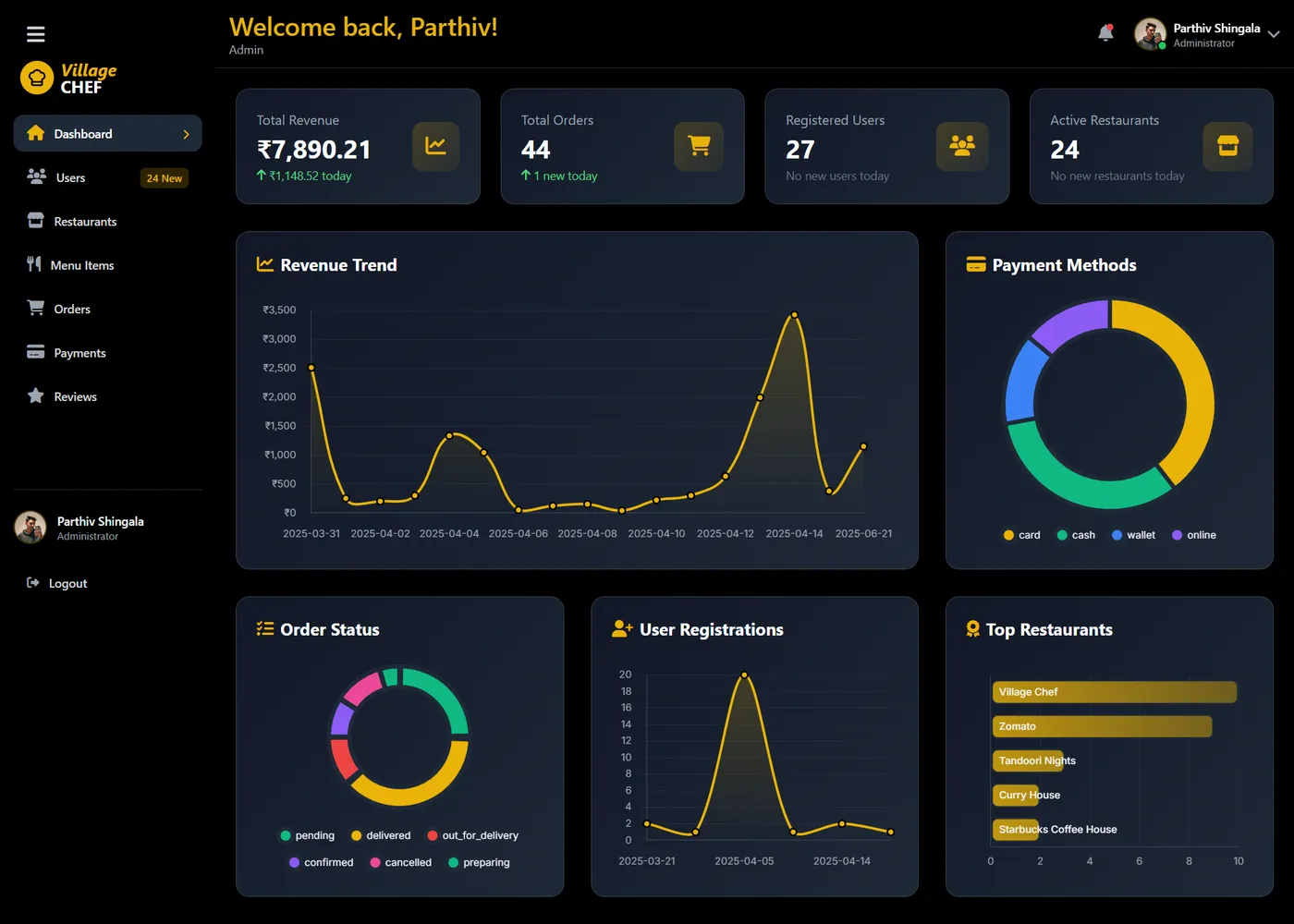The image size is (1294, 924).
Task: Click the Reviews star icon
Action: click(36, 395)
